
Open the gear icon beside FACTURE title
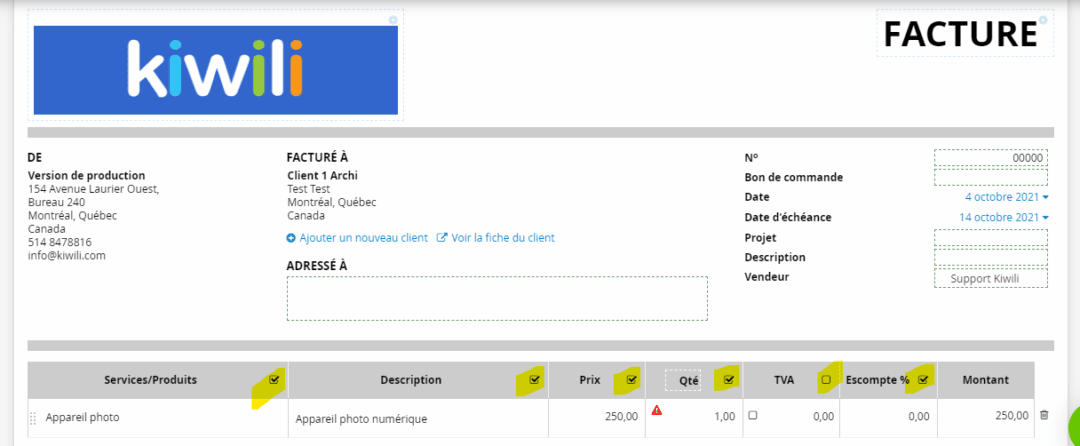[x=1042, y=20]
